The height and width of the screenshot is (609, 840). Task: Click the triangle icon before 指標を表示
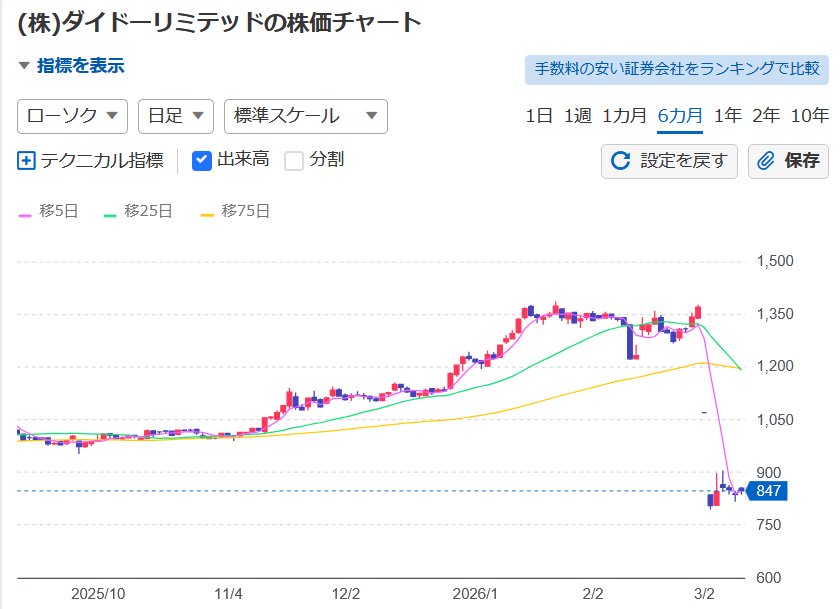[24, 67]
